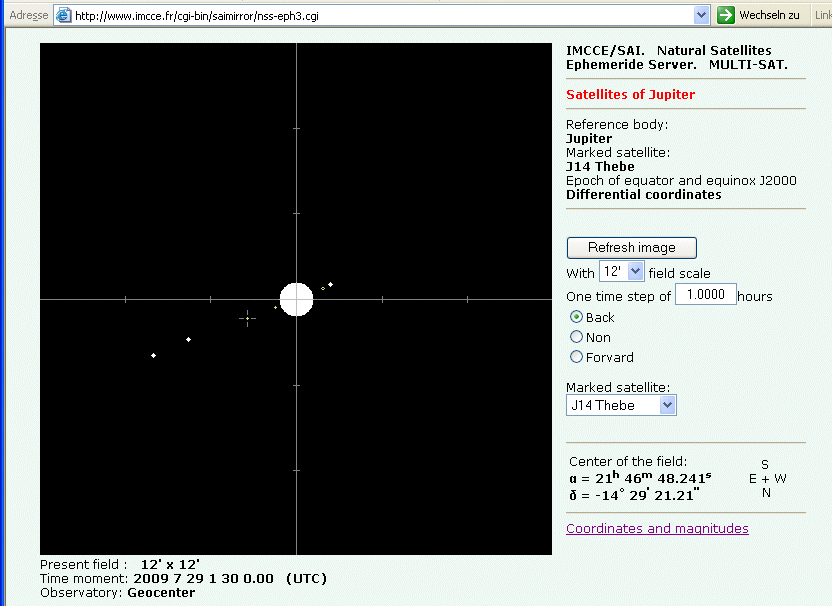Select the Back time step radio button
Screen dimensions: 832x606
click(576, 317)
